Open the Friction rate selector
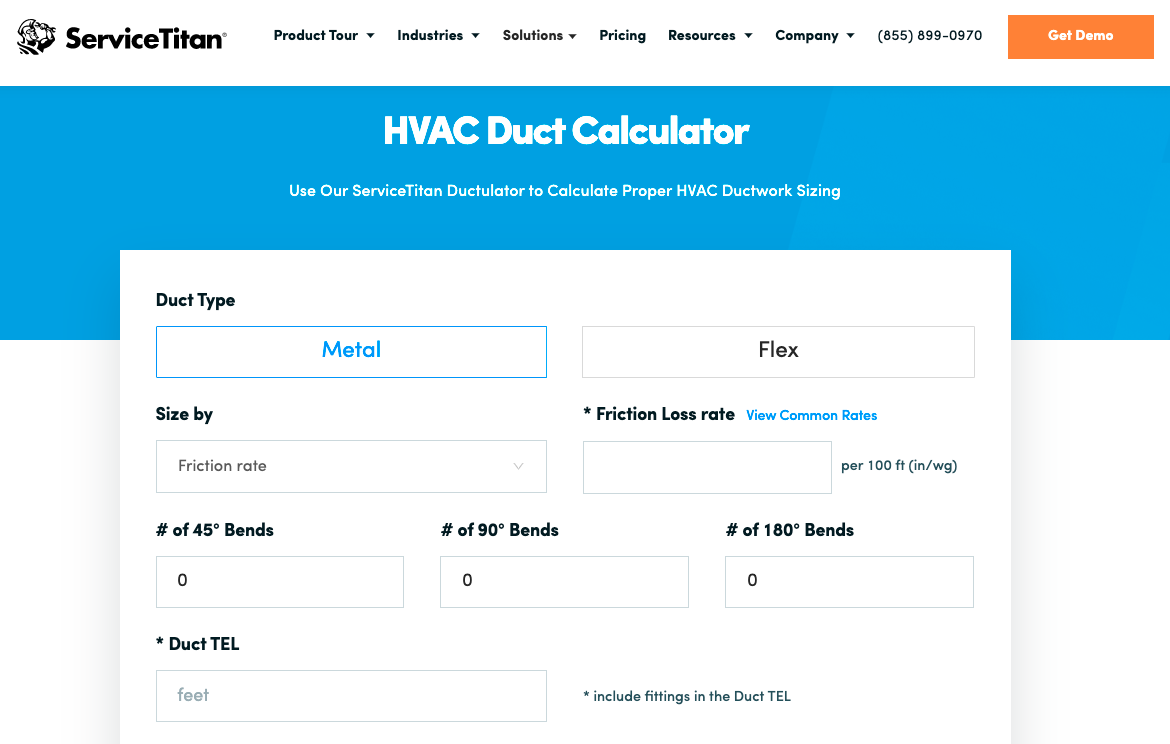The width and height of the screenshot is (1170, 744). coord(351,466)
